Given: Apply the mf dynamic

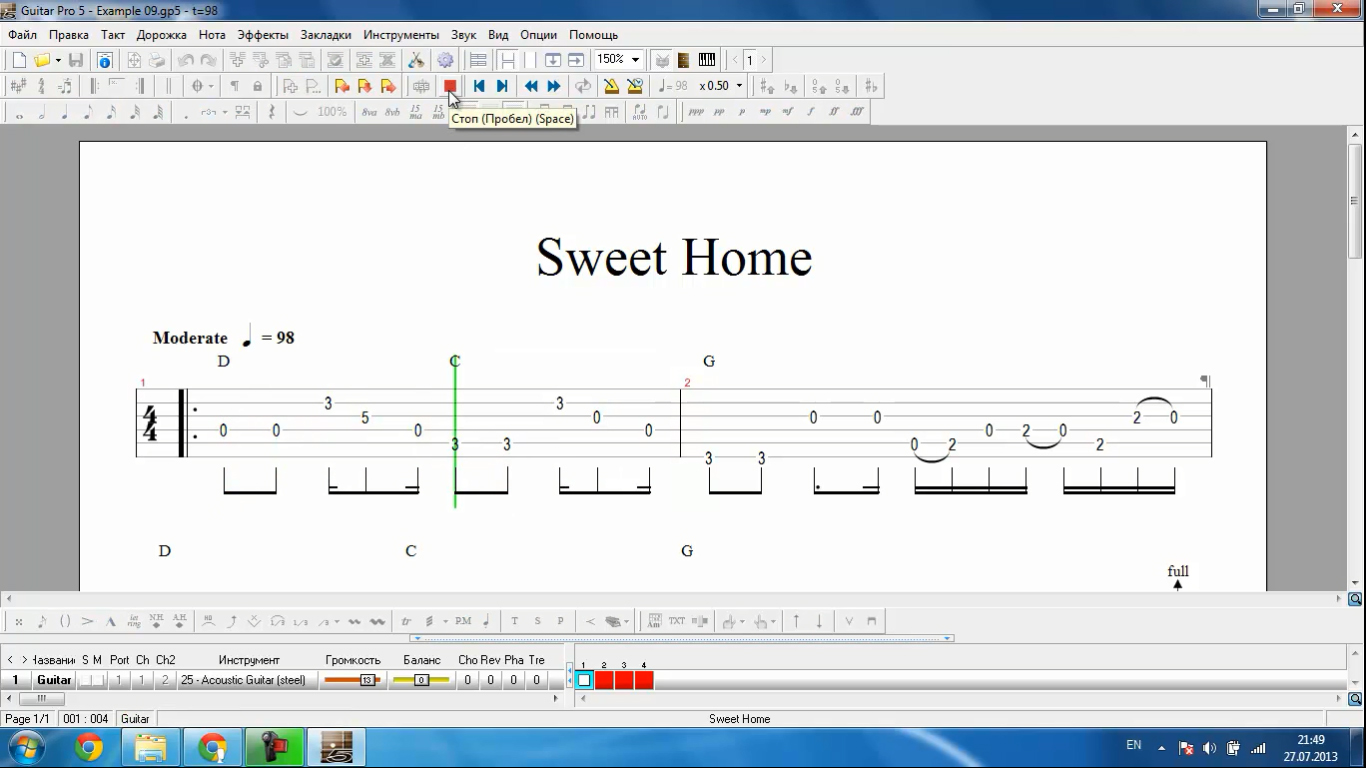Looking at the screenshot, I should click(788, 112).
